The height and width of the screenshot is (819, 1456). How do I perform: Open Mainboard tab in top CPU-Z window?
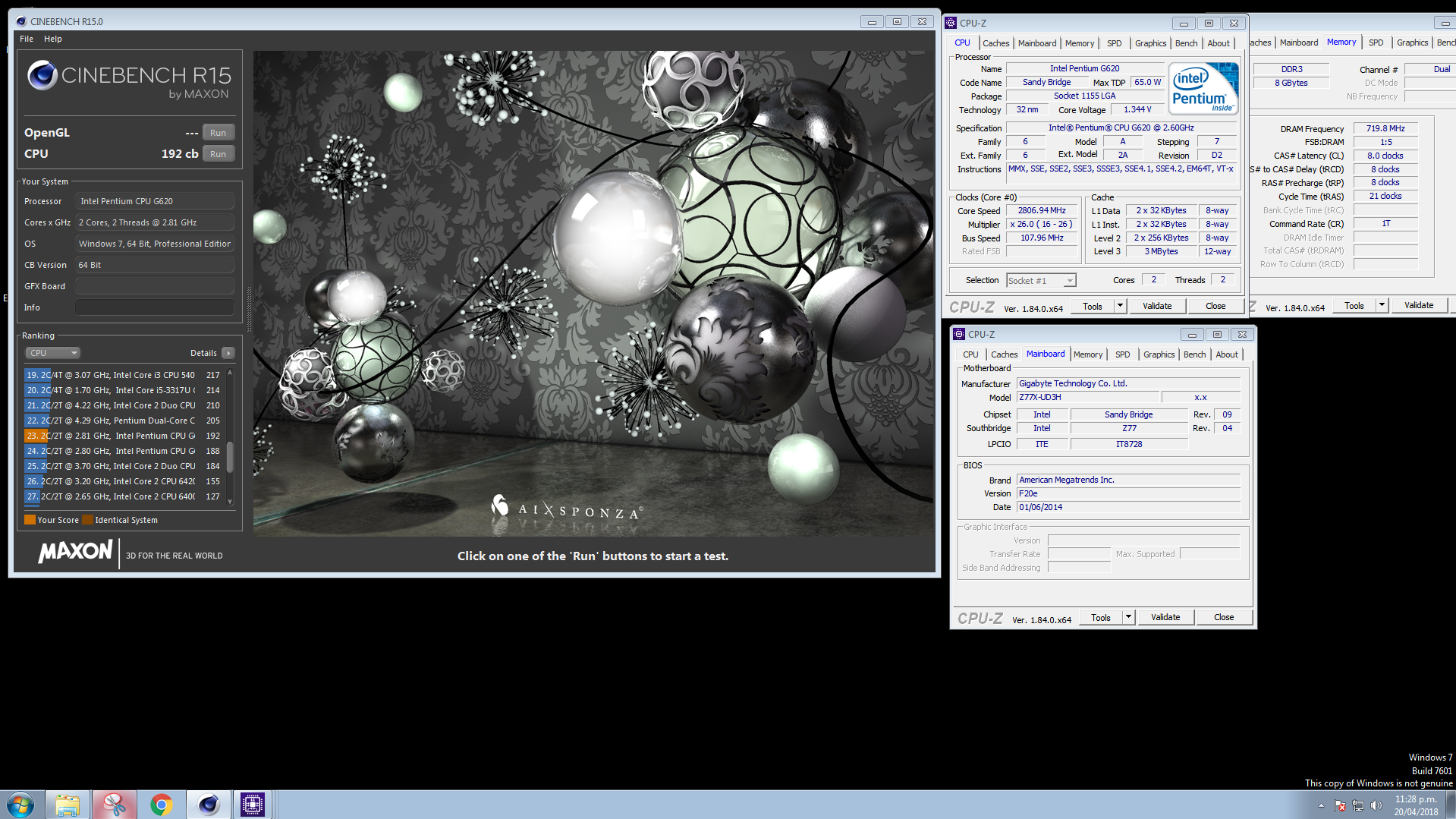(1036, 43)
